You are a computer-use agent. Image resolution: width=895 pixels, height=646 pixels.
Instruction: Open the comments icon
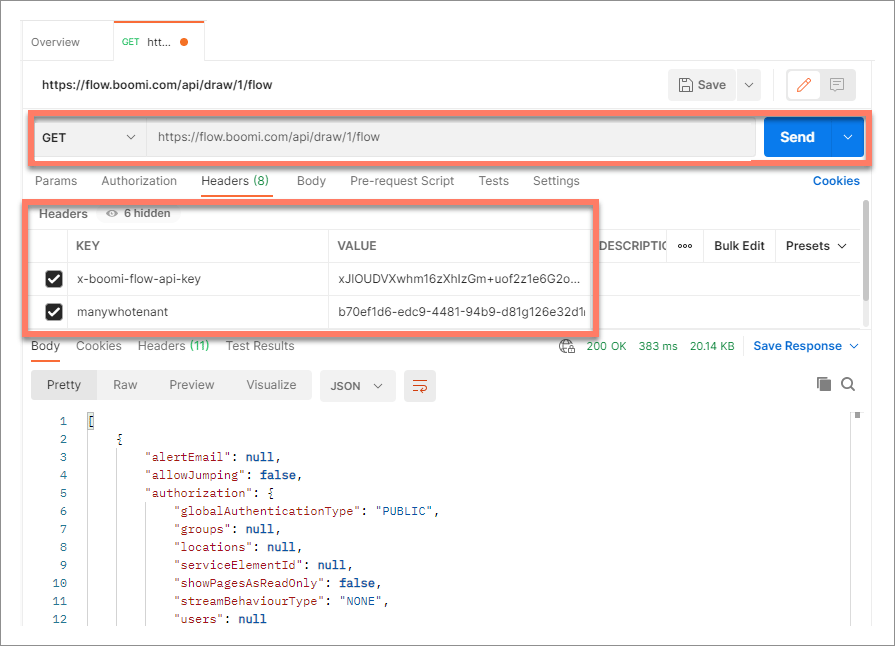837,85
